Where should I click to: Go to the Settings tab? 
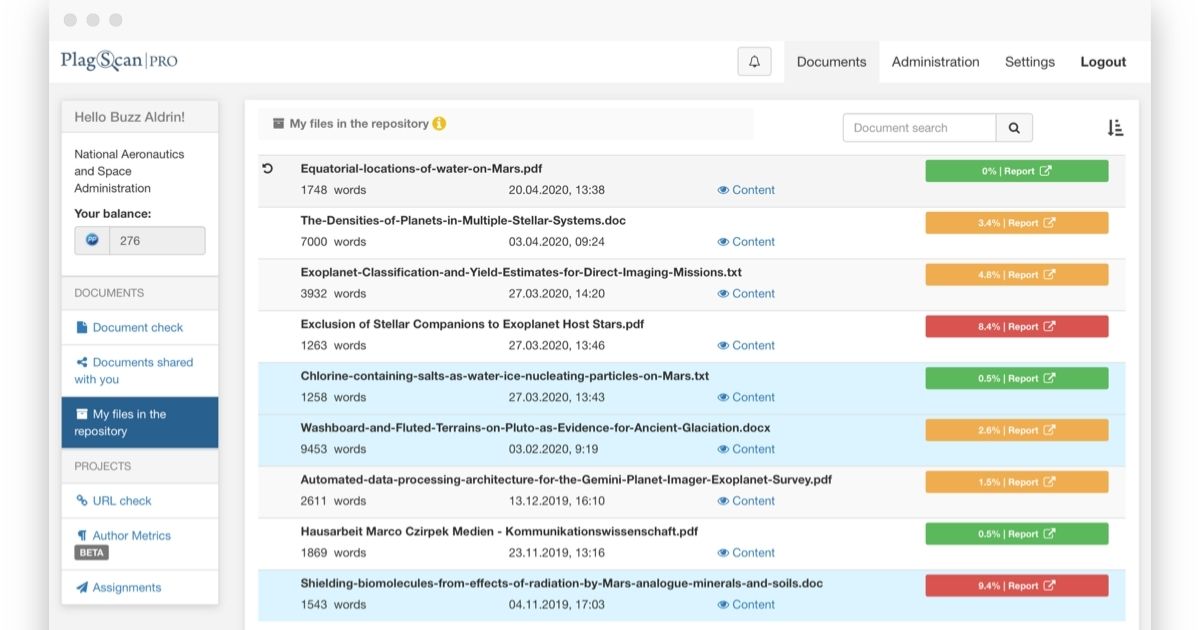(1029, 62)
